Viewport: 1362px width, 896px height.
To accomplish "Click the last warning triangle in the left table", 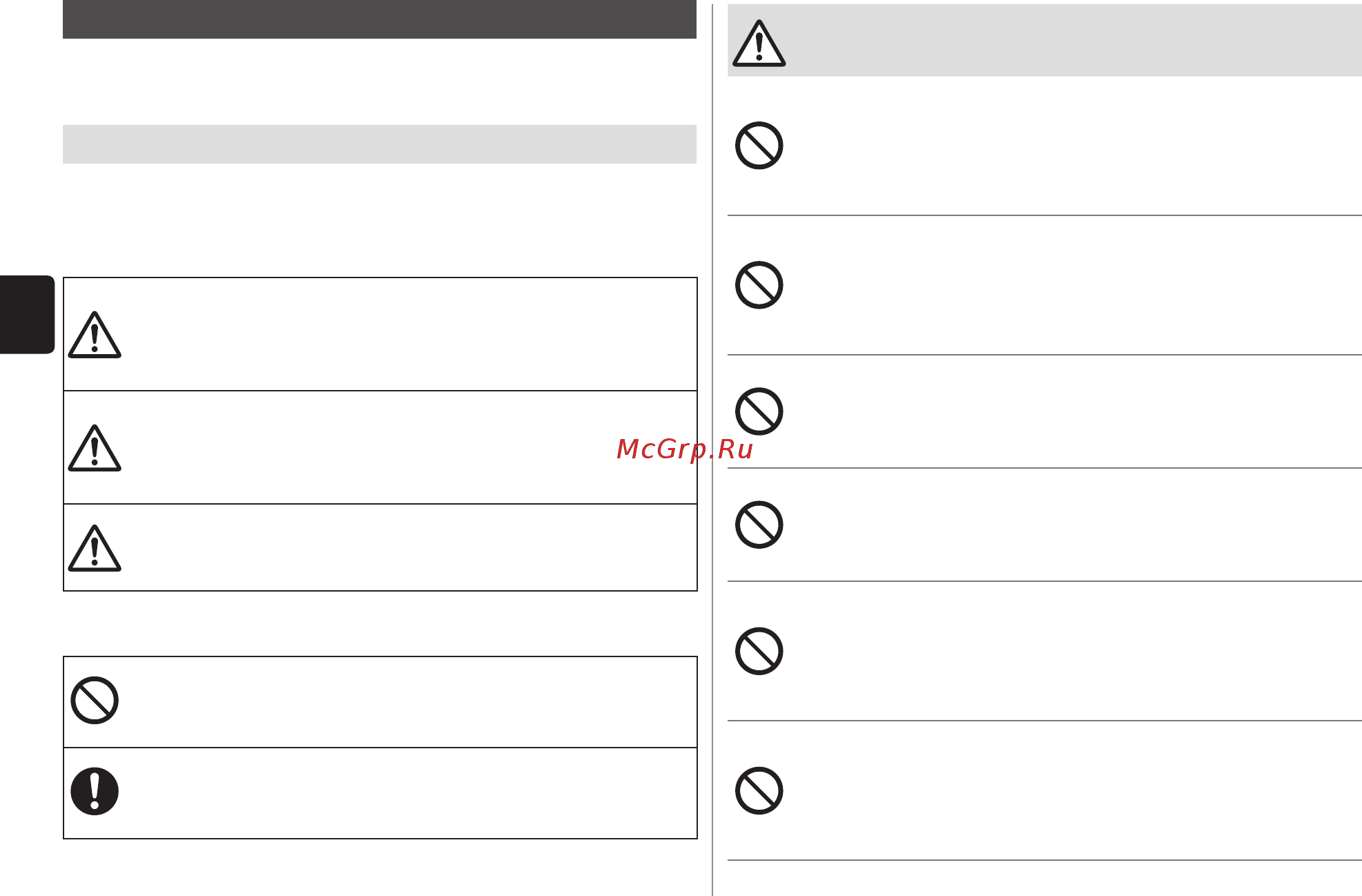I will (x=95, y=548).
